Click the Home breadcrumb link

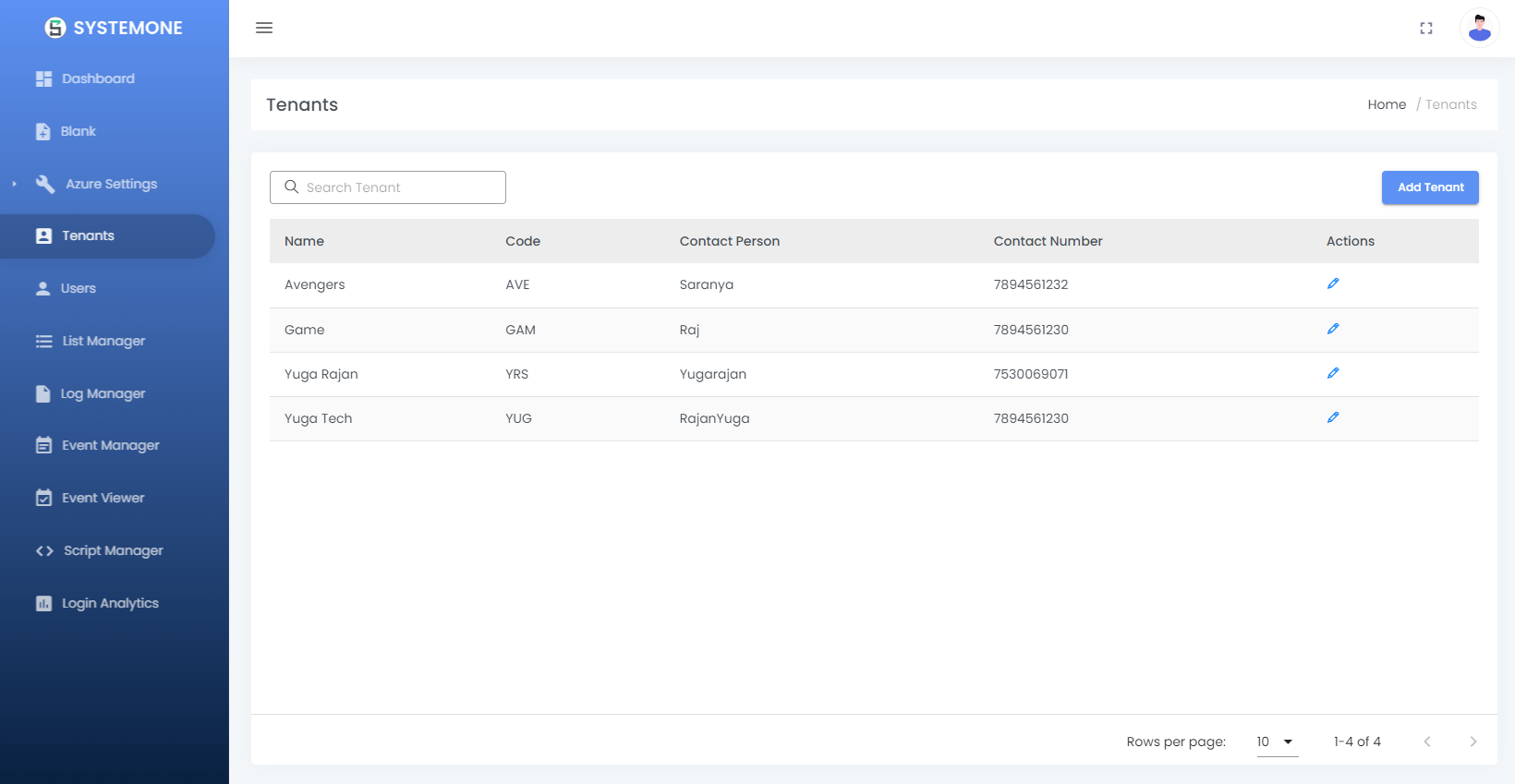tap(1386, 104)
